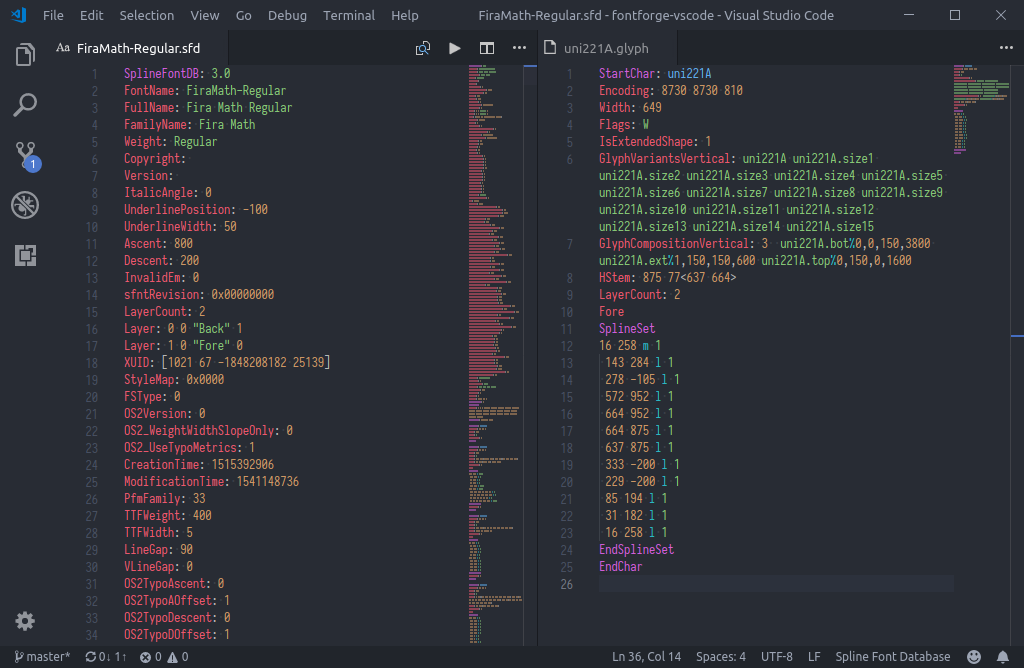Change language mode Spline Font Database
The image size is (1024, 668).
(x=893, y=656)
